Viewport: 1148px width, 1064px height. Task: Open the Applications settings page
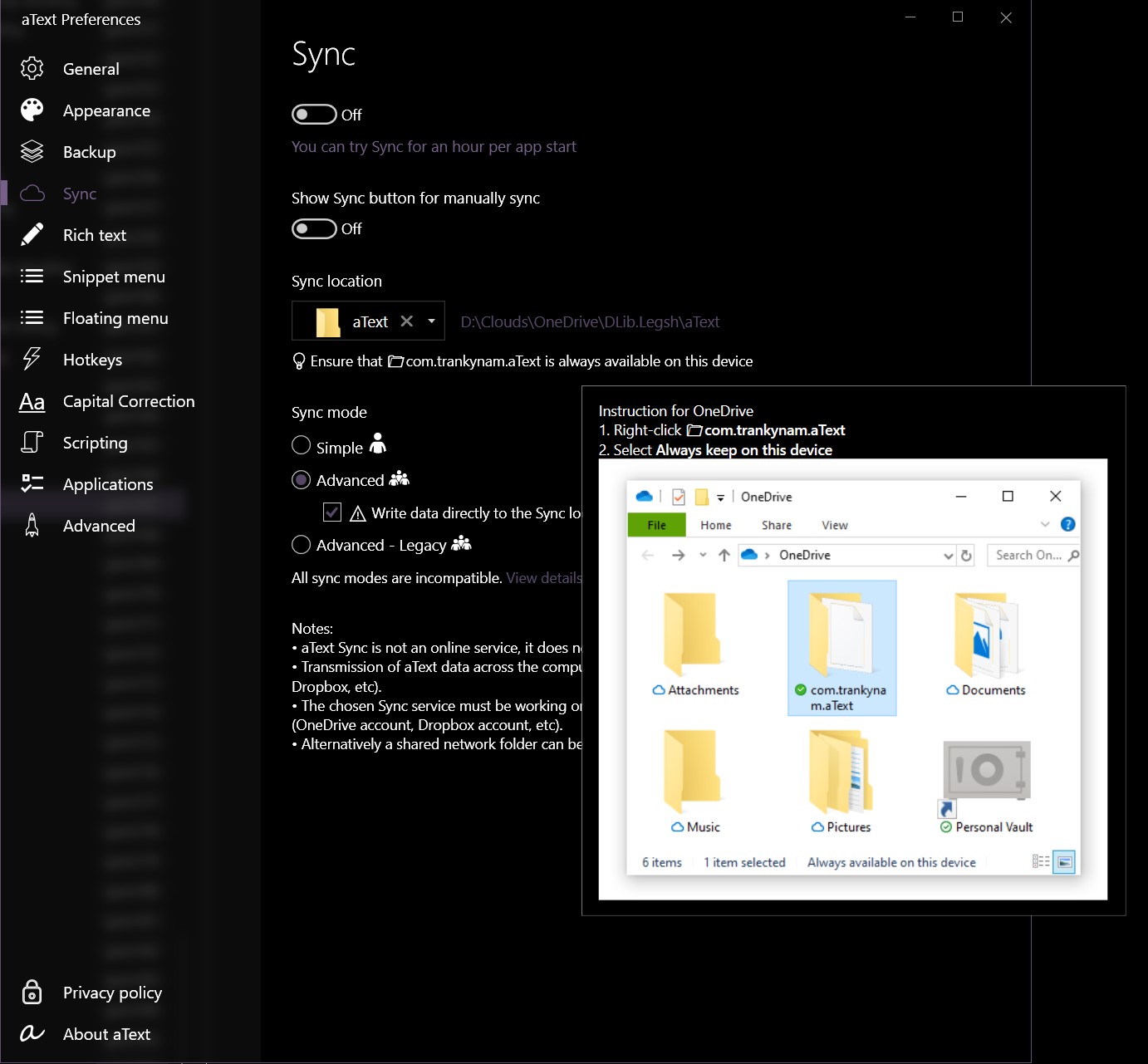[108, 484]
